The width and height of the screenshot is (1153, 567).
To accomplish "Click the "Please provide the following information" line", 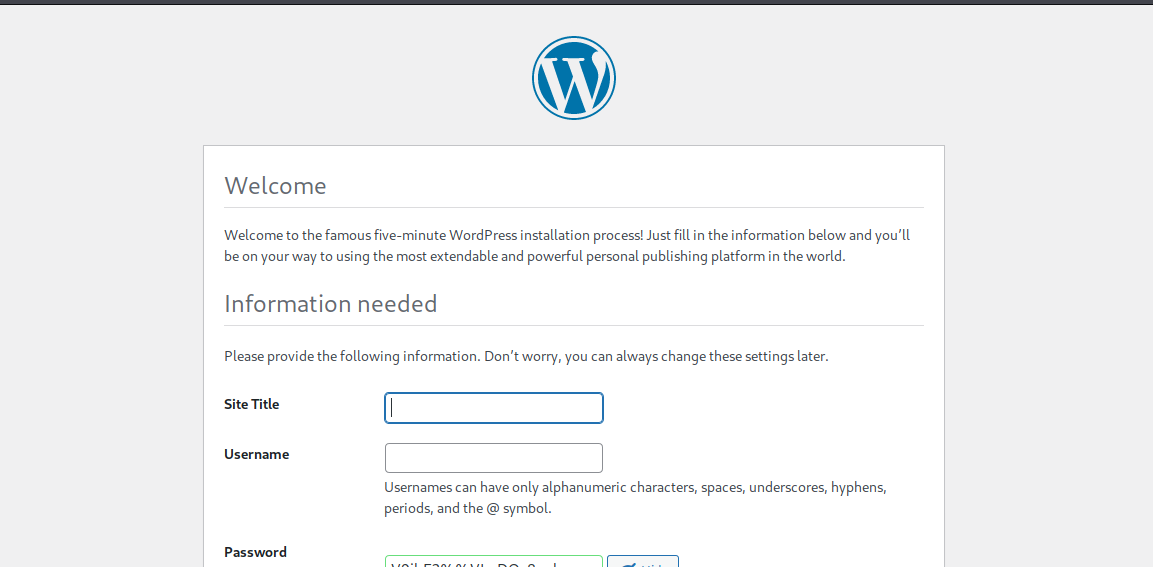I will coord(526,357).
